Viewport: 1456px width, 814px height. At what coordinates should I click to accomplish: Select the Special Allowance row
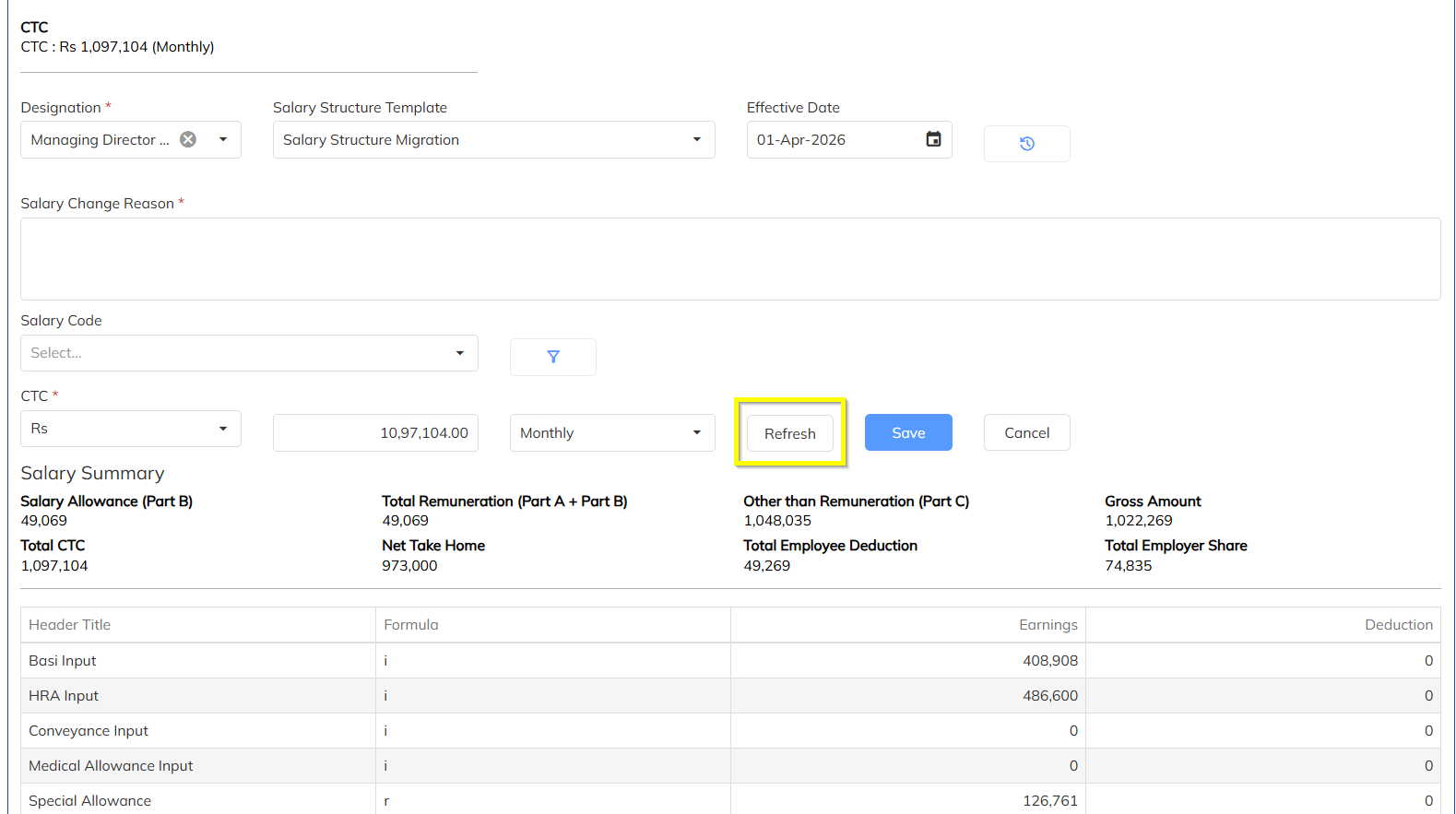pyautogui.click(x=730, y=800)
